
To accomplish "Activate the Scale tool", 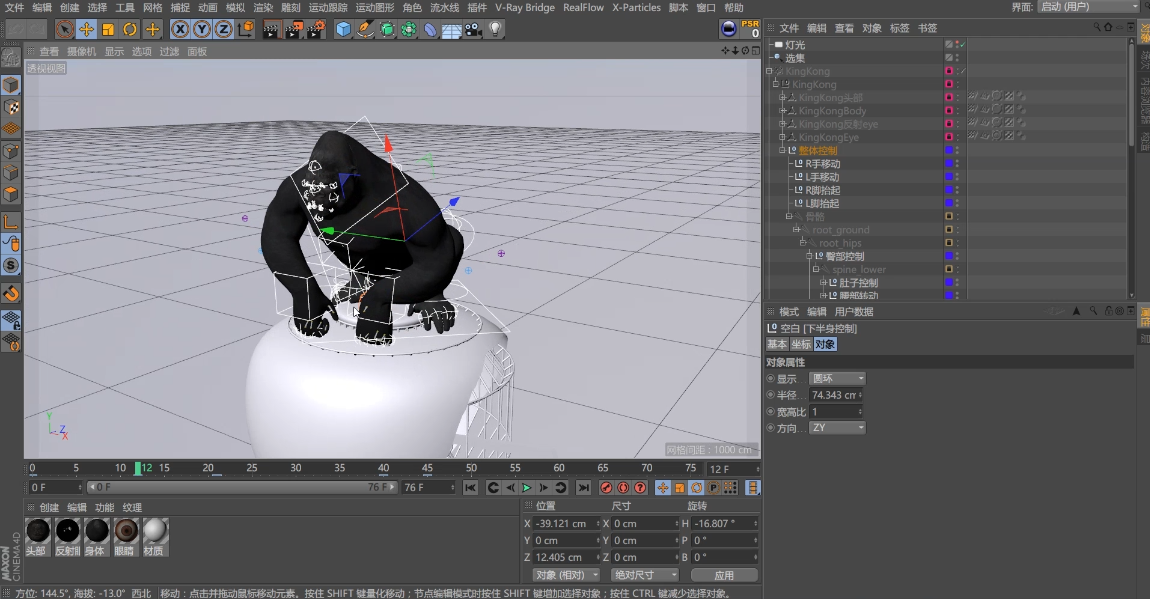I will tap(109, 29).
